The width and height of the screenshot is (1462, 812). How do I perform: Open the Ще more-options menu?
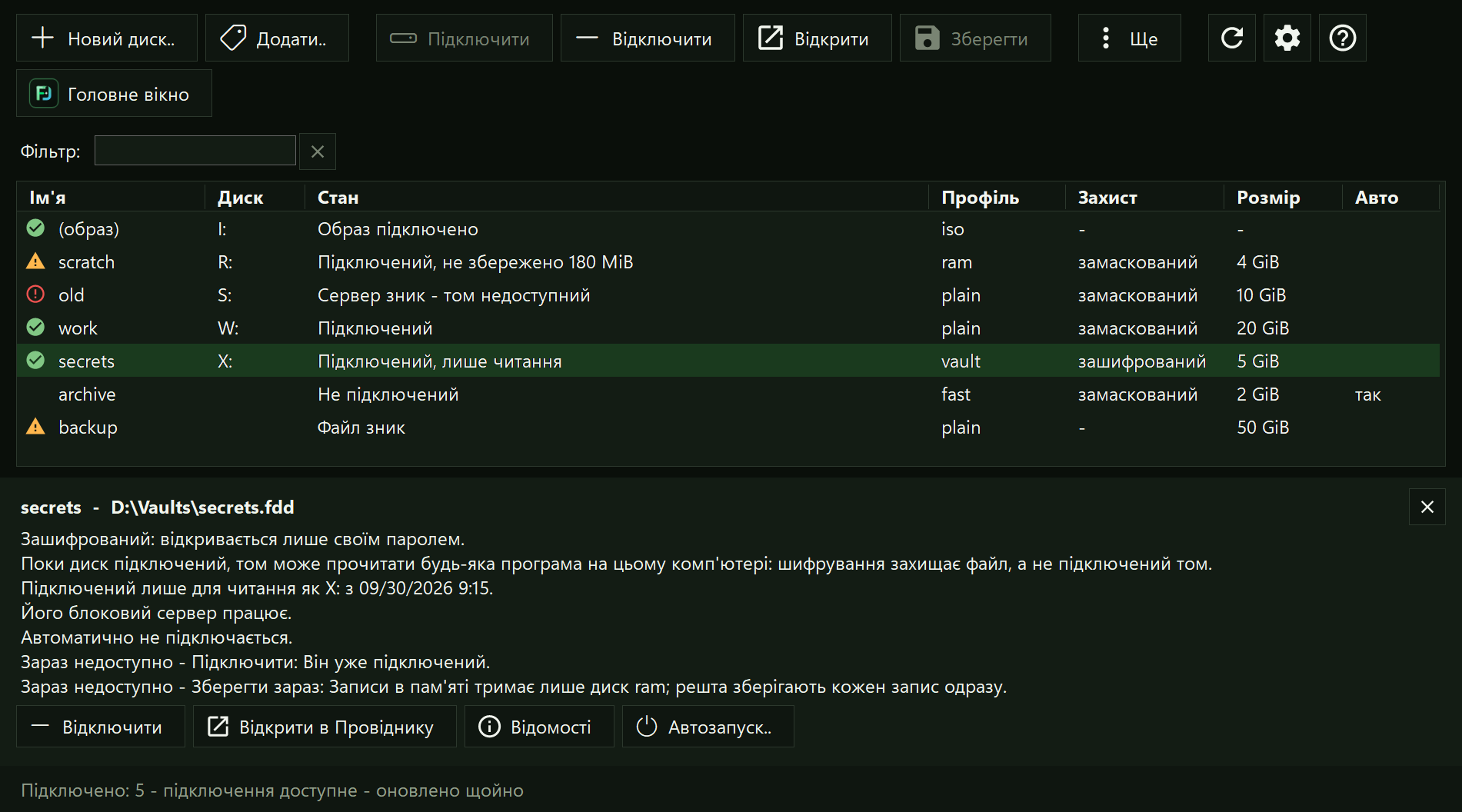click(1129, 38)
